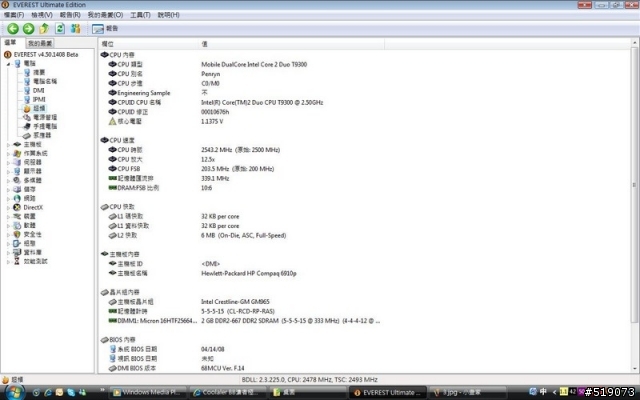Open the 感應器 sensor item
Image resolution: width=640 pixels, height=400 pixels.
(42, 135)
